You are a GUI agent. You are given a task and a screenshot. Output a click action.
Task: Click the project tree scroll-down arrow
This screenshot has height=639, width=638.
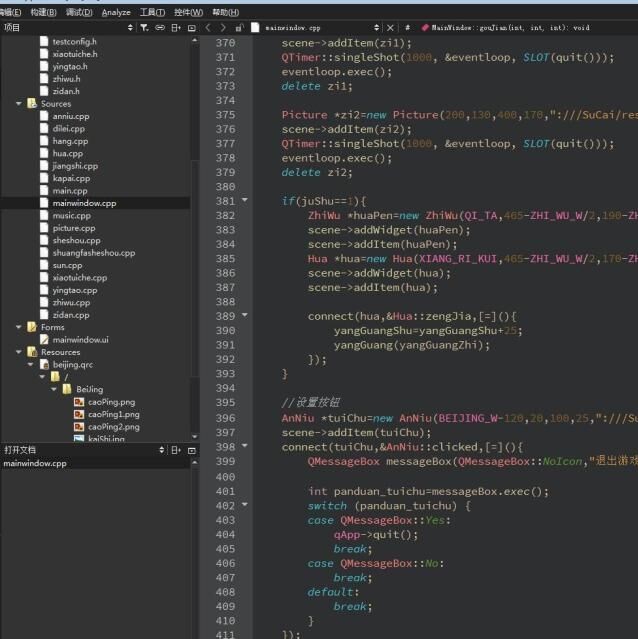tap(194, 436)
